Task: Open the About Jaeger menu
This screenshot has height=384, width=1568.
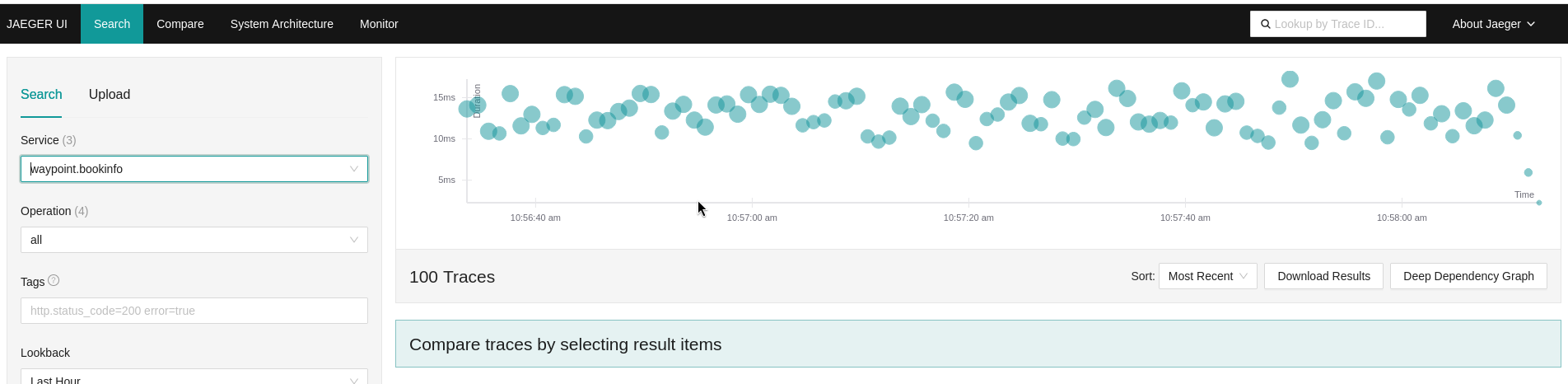Action: click(x=1493, y=24)
